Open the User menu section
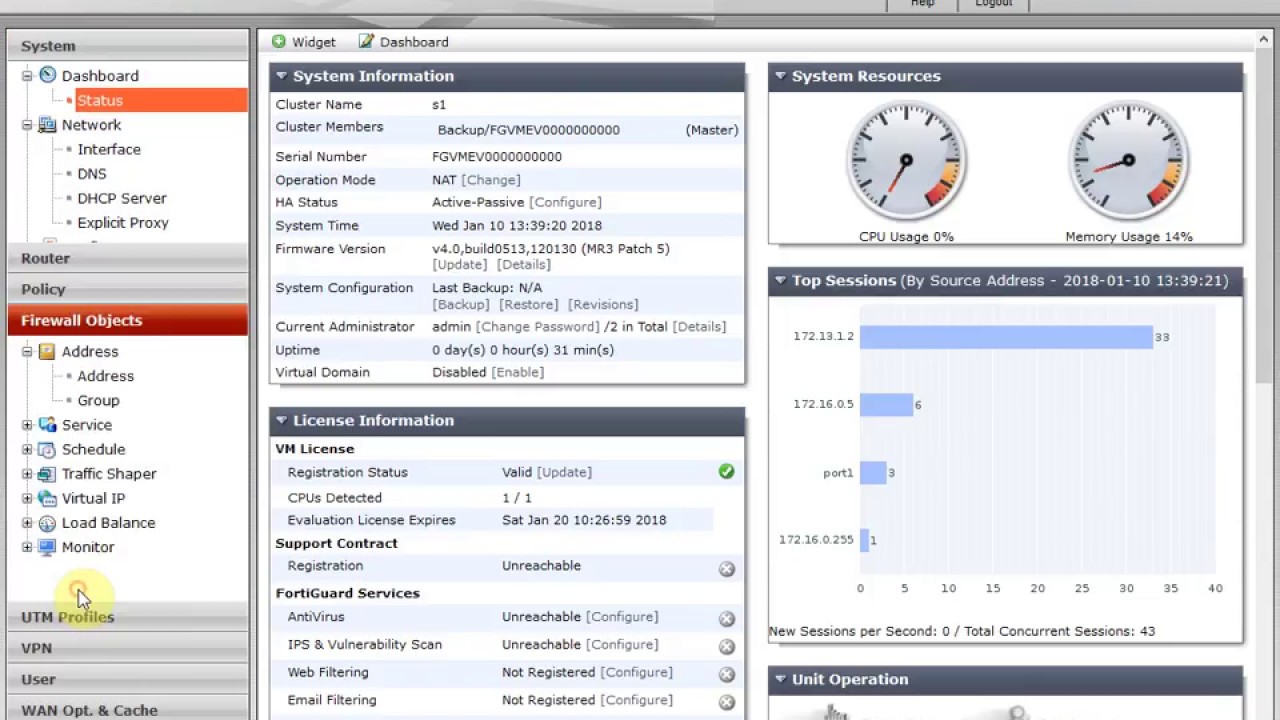1280x720 pixels. (128, 679)
